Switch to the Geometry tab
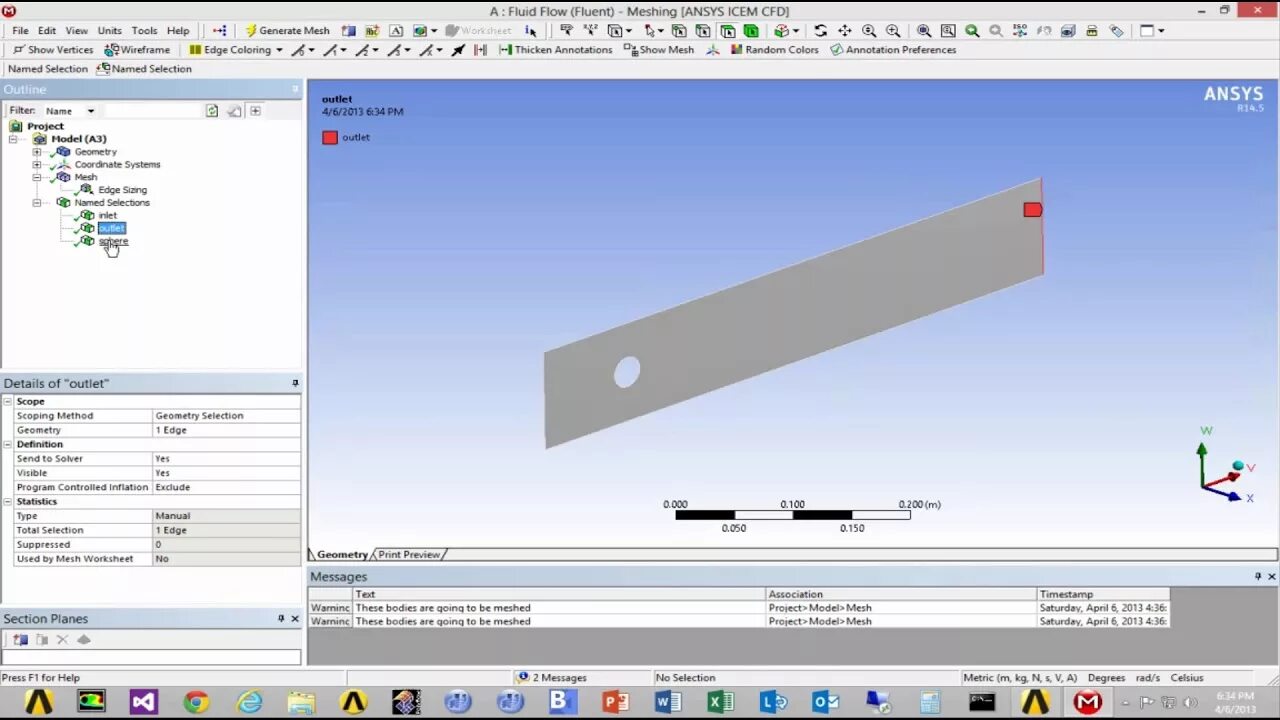 (342, 554)
